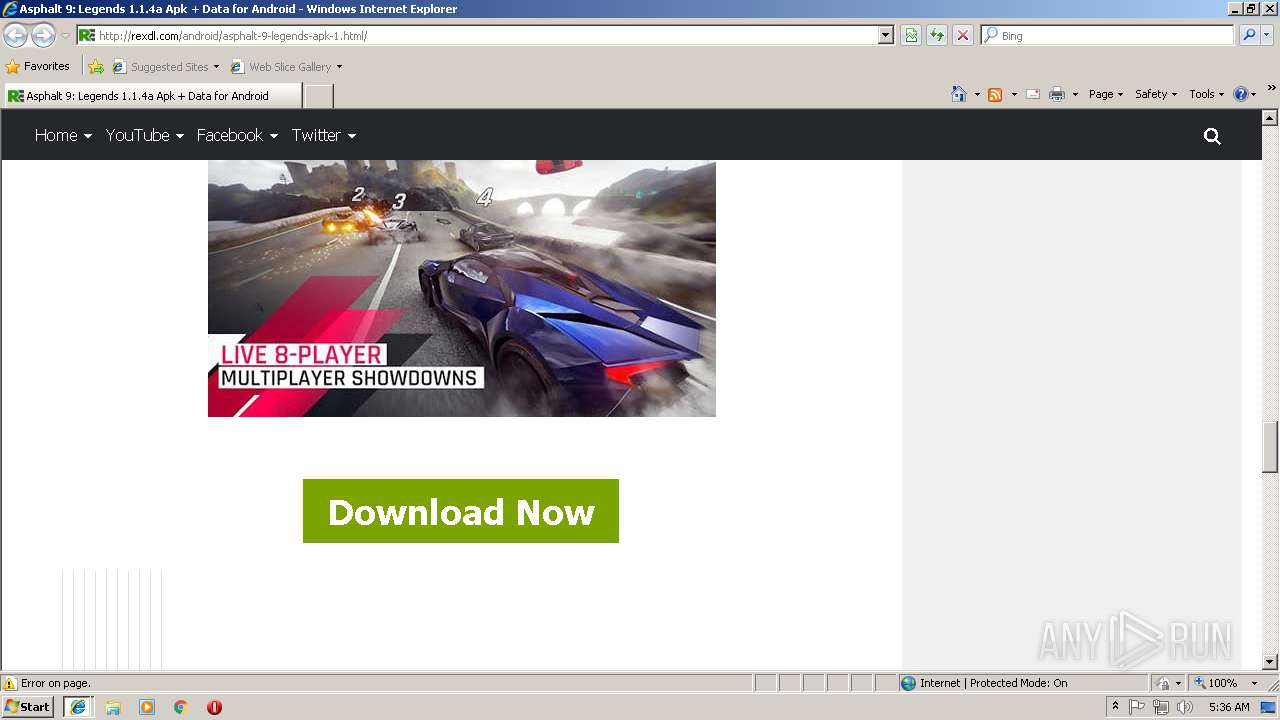Expand the Home button dropdown arrow

(x=977, y=94)
